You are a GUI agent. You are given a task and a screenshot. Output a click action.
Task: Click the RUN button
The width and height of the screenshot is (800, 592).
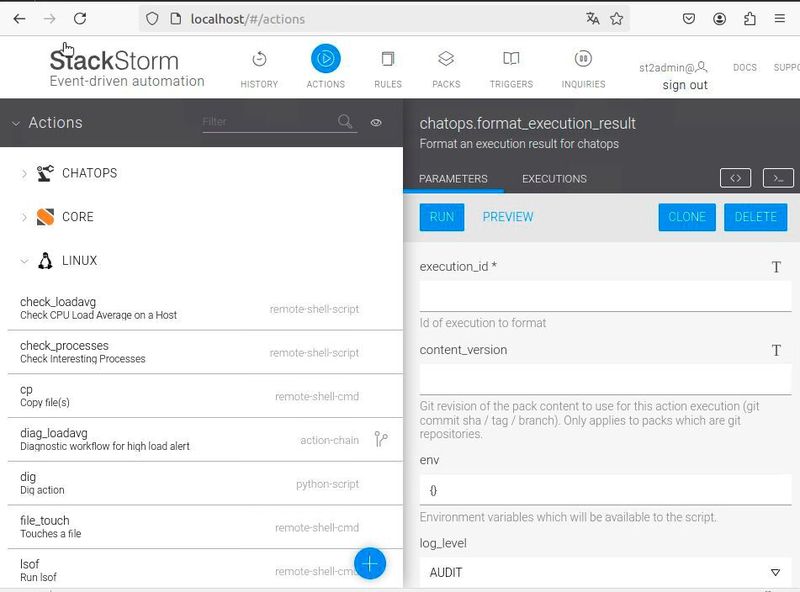[442, 217]
